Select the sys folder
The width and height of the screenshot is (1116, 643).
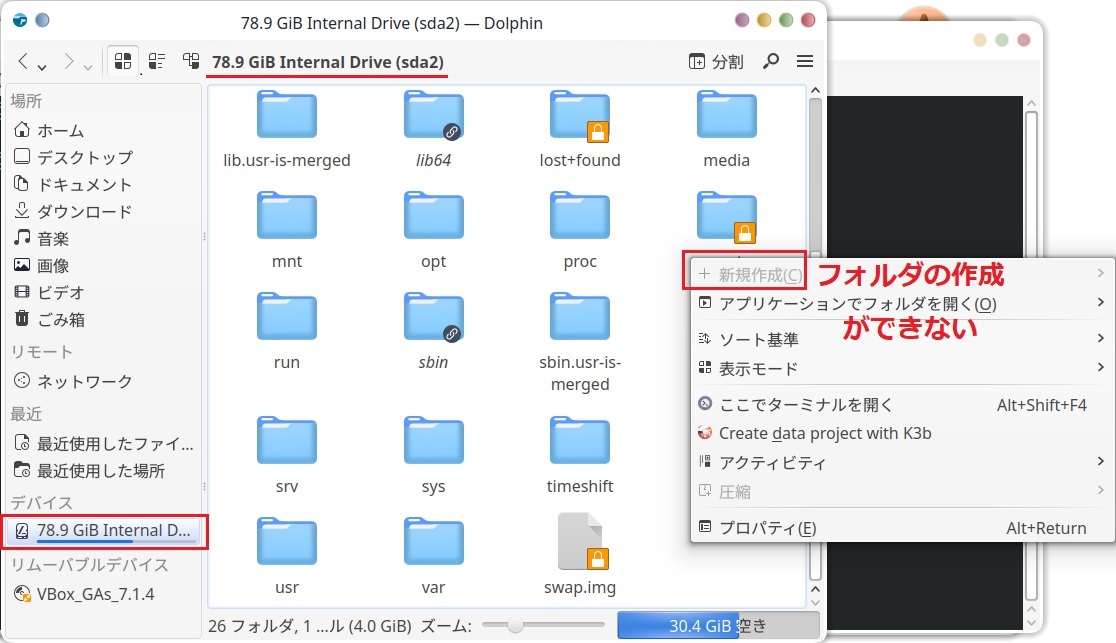tap(433, 455)
